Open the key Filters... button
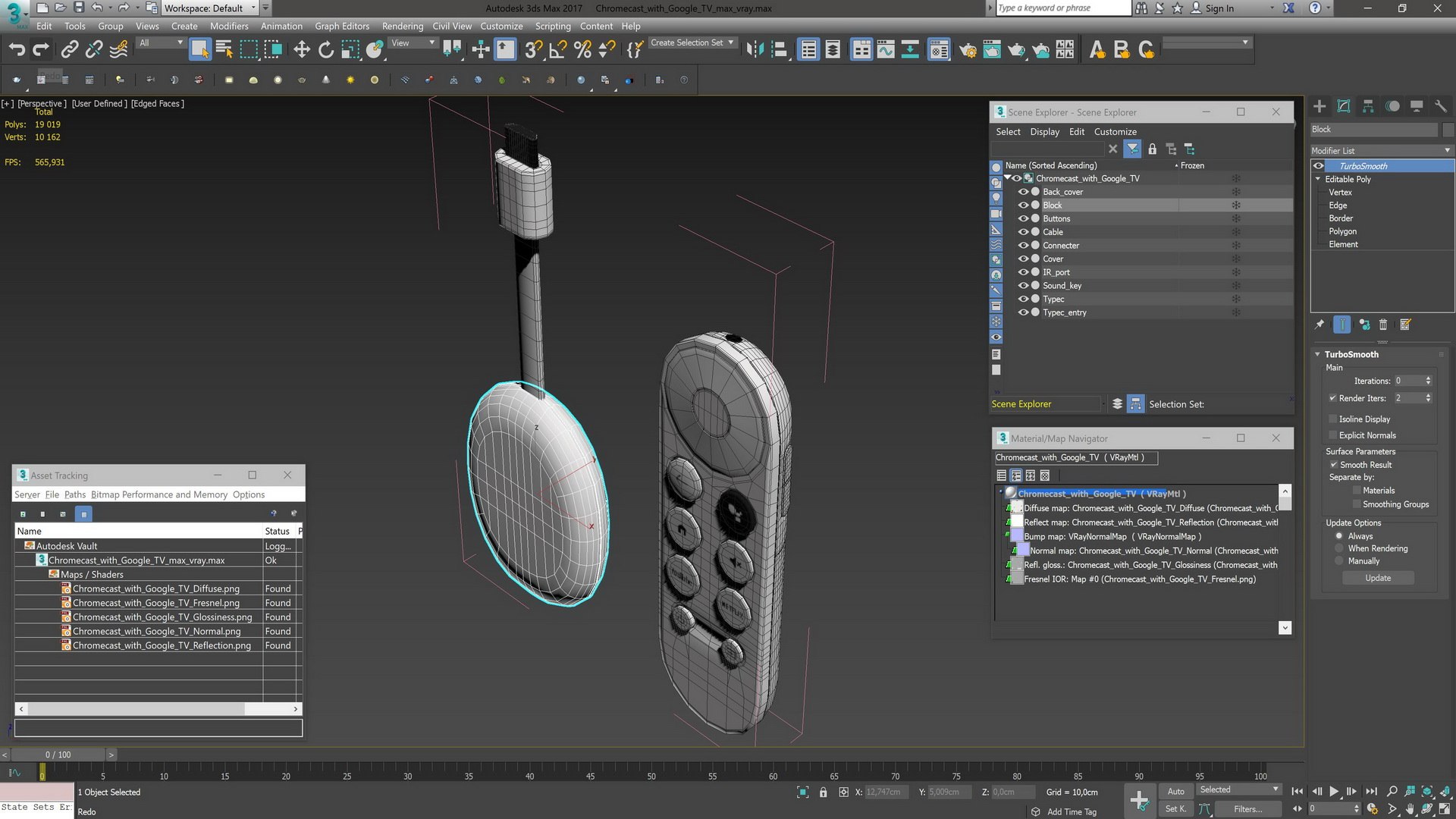Image resolution: width=1456 pixels, height=819 pixels. click(1247, 809)
